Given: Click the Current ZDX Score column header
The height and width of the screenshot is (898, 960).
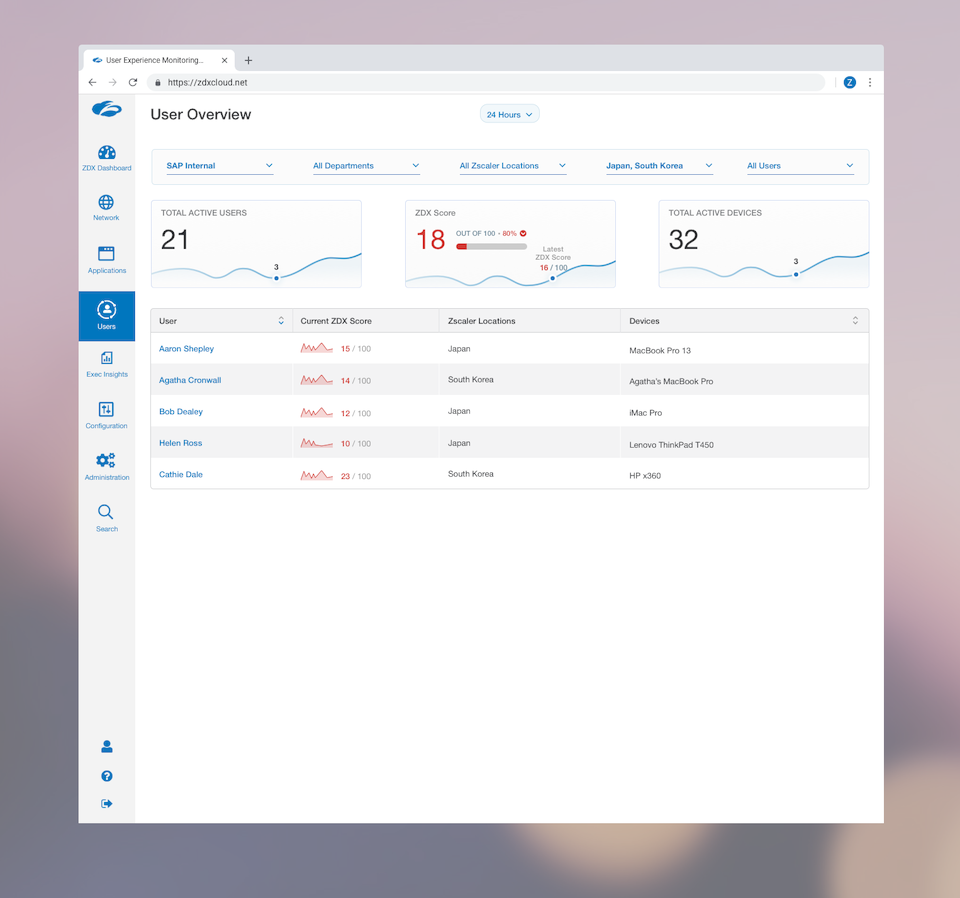Looking at the screenshot, I should point(336,321).
